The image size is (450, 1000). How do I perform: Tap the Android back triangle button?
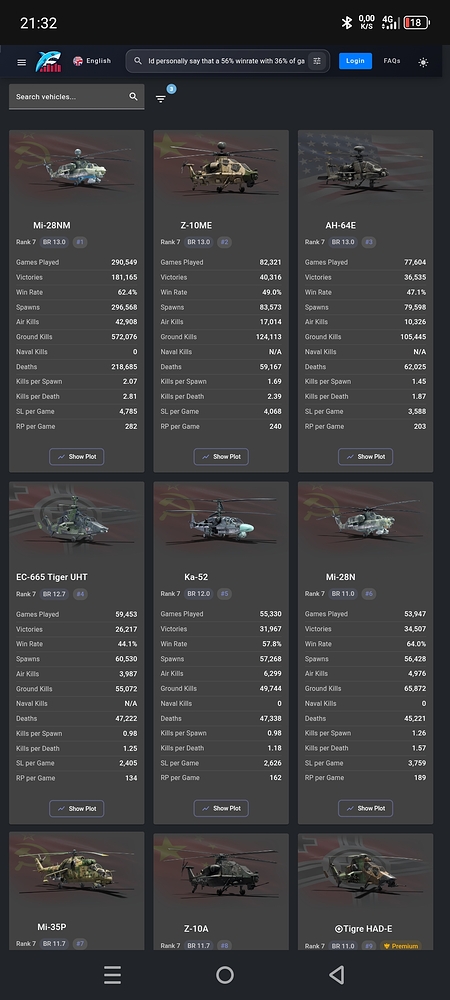point(337,974)
